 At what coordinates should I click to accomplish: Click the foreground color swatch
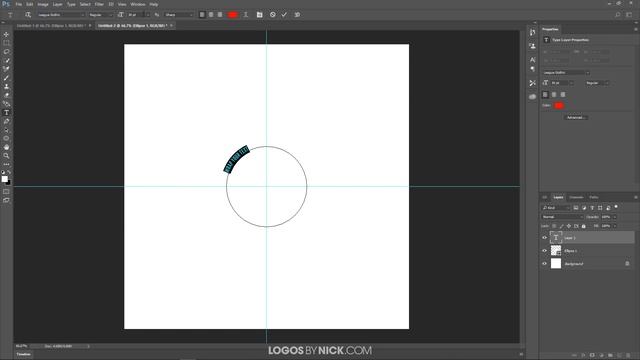pos(4,179)
